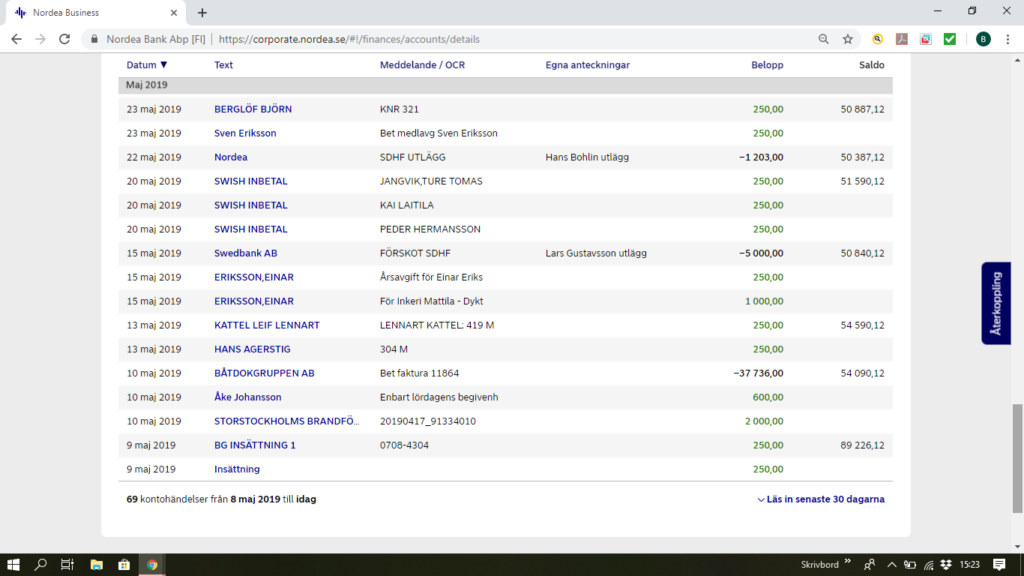This screenshot has height=576, width=1024.
Task: Open Windows taskbar search
Action: pos(40,565)
